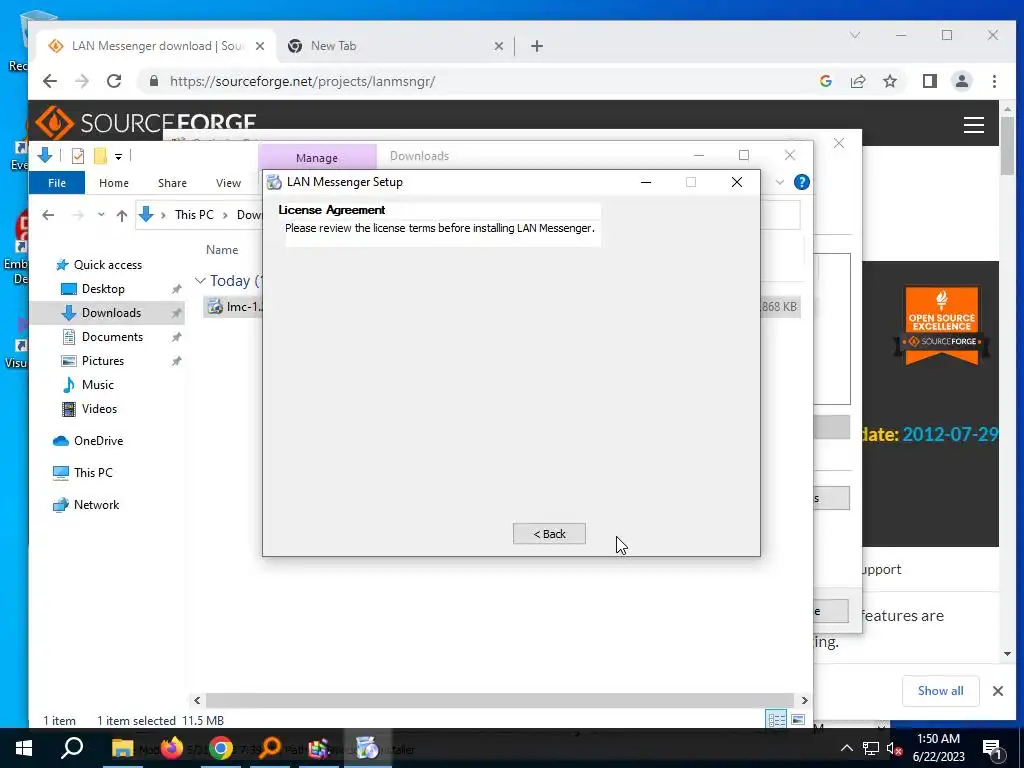Switch to Large icons view in Explorer status bar

[x=798, y=720]
